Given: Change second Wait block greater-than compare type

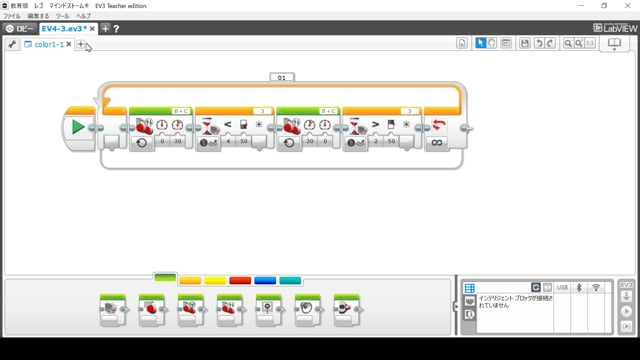Looking at the screenshot, I should (x=376, y=124).
